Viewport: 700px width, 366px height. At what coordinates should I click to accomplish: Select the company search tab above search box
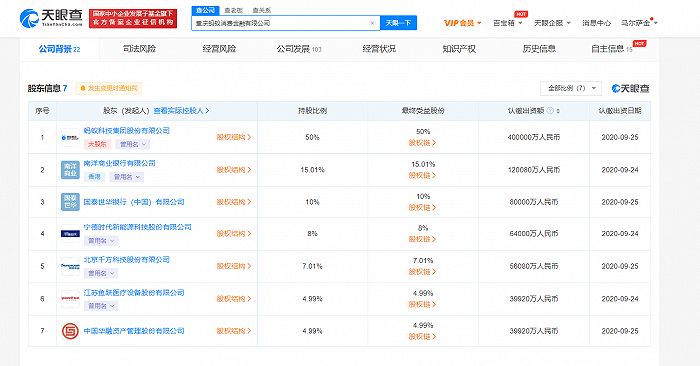tap(205, 10)
